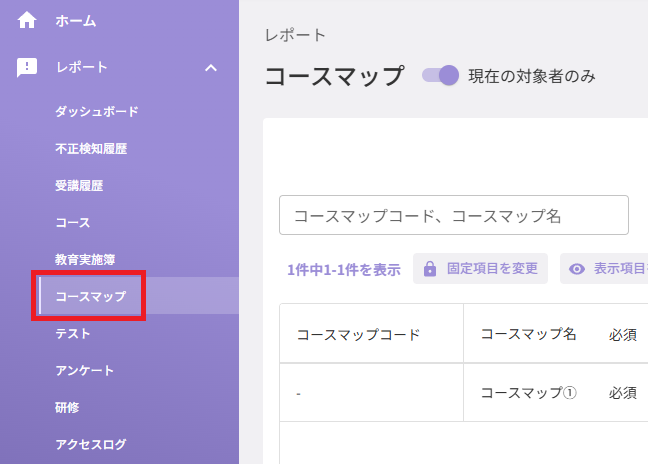
Task: Open 研修 report page
Action: pyautogui.click(x=67, y=407)
